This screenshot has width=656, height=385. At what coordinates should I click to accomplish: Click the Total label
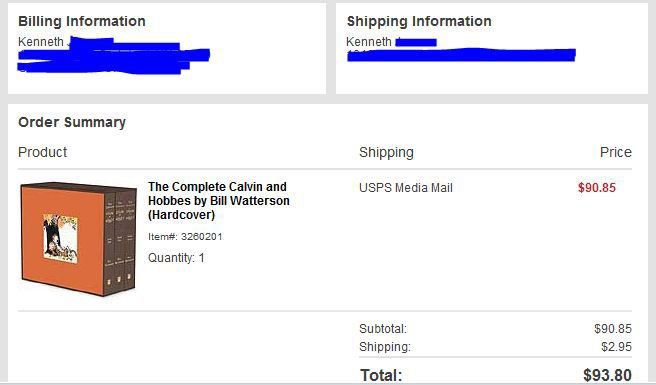coord(381,375)
